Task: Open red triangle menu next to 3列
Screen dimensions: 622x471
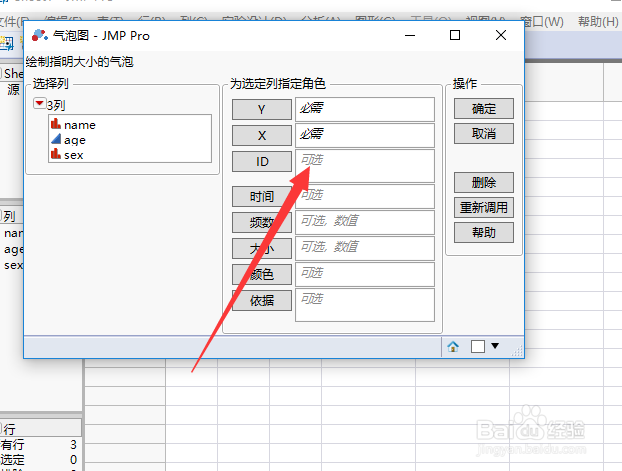Action: (x=39, y=104)
